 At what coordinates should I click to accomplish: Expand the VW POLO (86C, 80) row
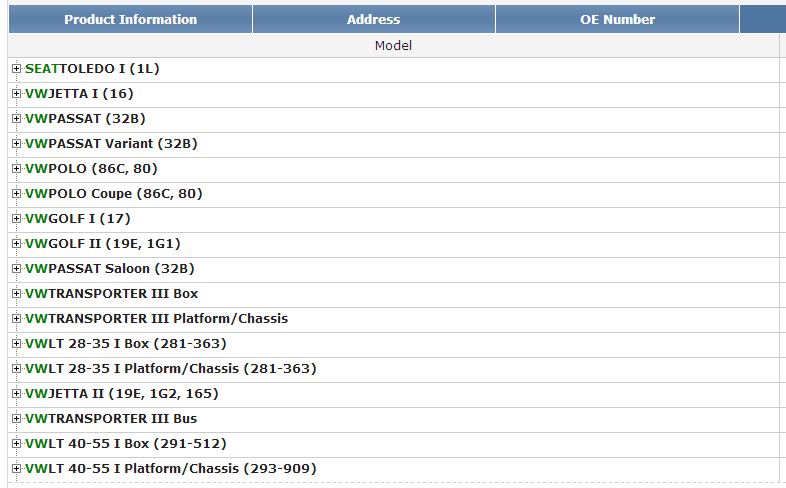click(16, 169)
